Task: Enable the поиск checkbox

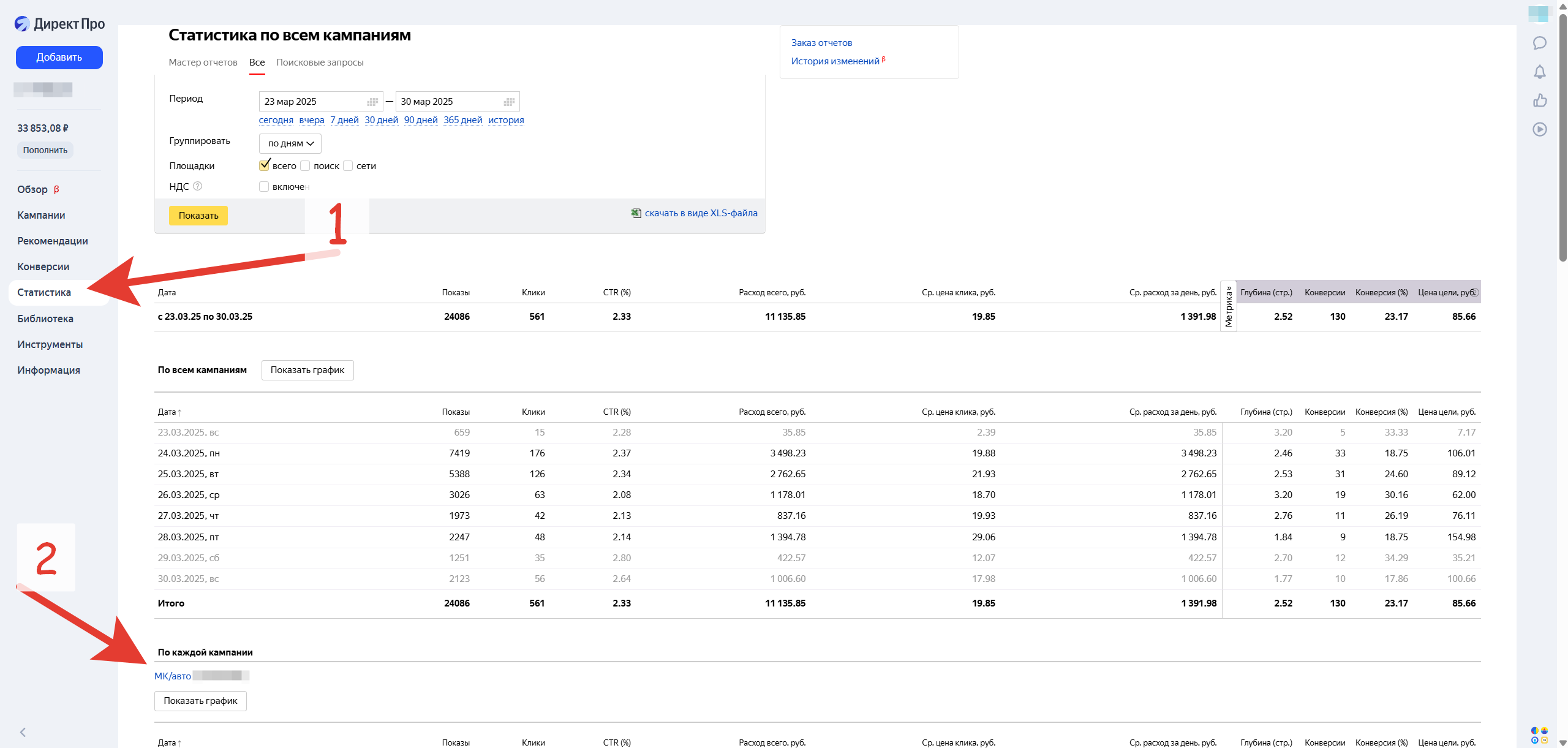Action: 305,166
